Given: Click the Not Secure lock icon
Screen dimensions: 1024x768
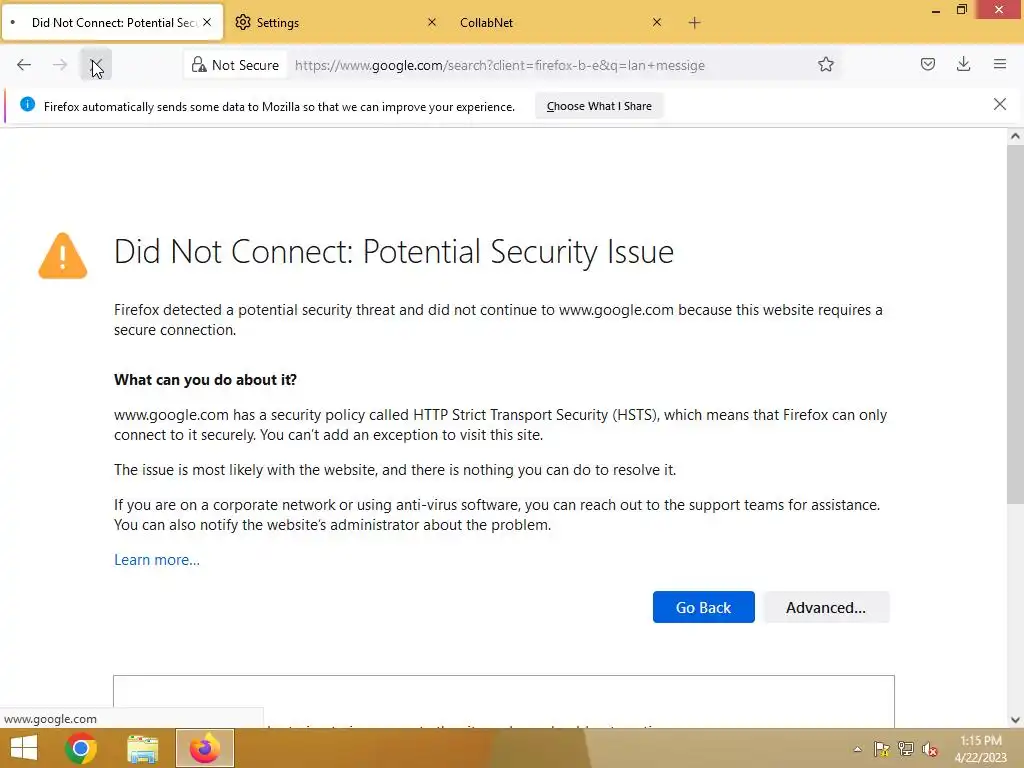Looking at the screenshot, I should [199, 65].
